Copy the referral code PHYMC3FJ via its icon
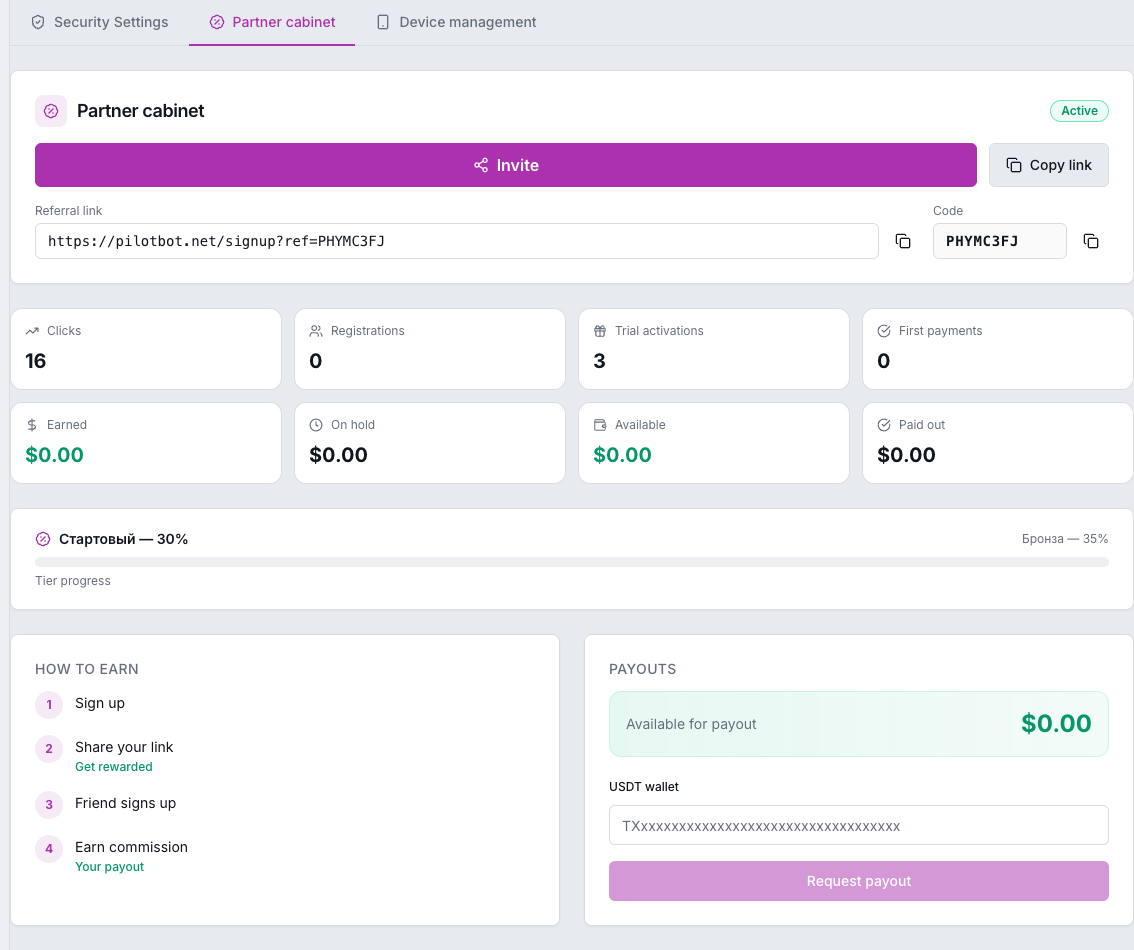 click(x=1091, y=241)
